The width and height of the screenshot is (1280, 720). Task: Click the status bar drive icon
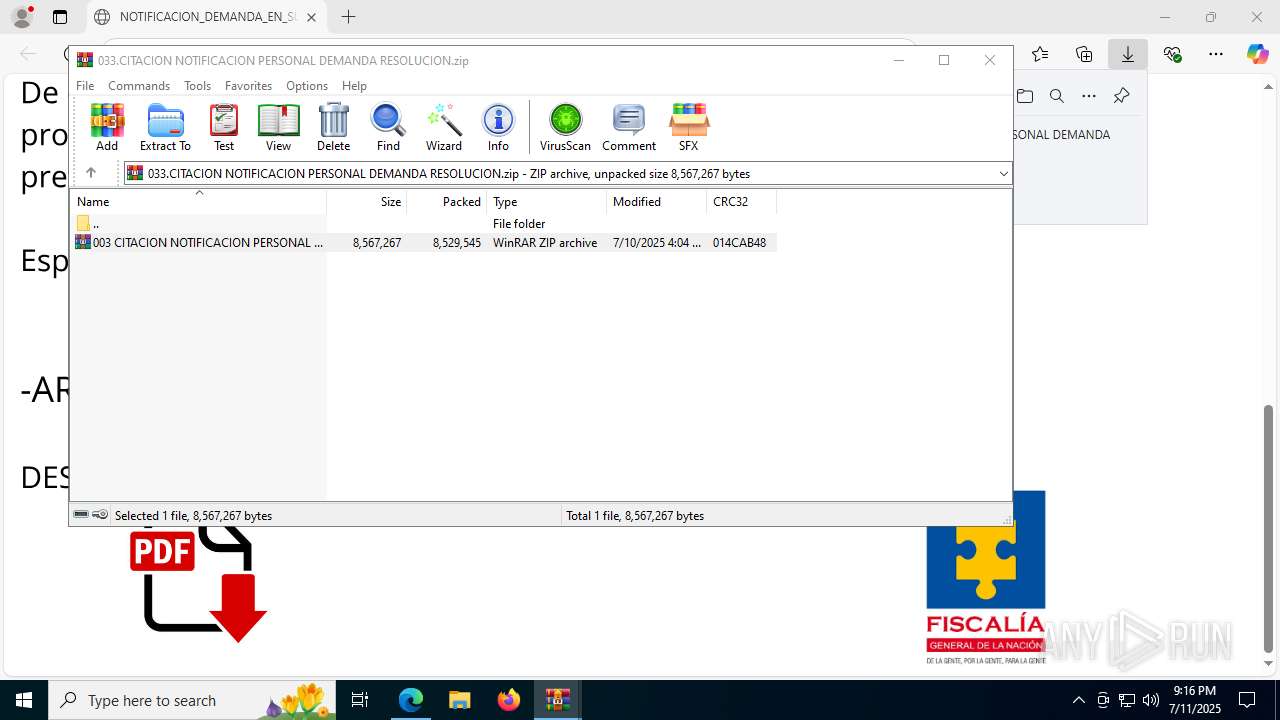(x=81, y=515)
